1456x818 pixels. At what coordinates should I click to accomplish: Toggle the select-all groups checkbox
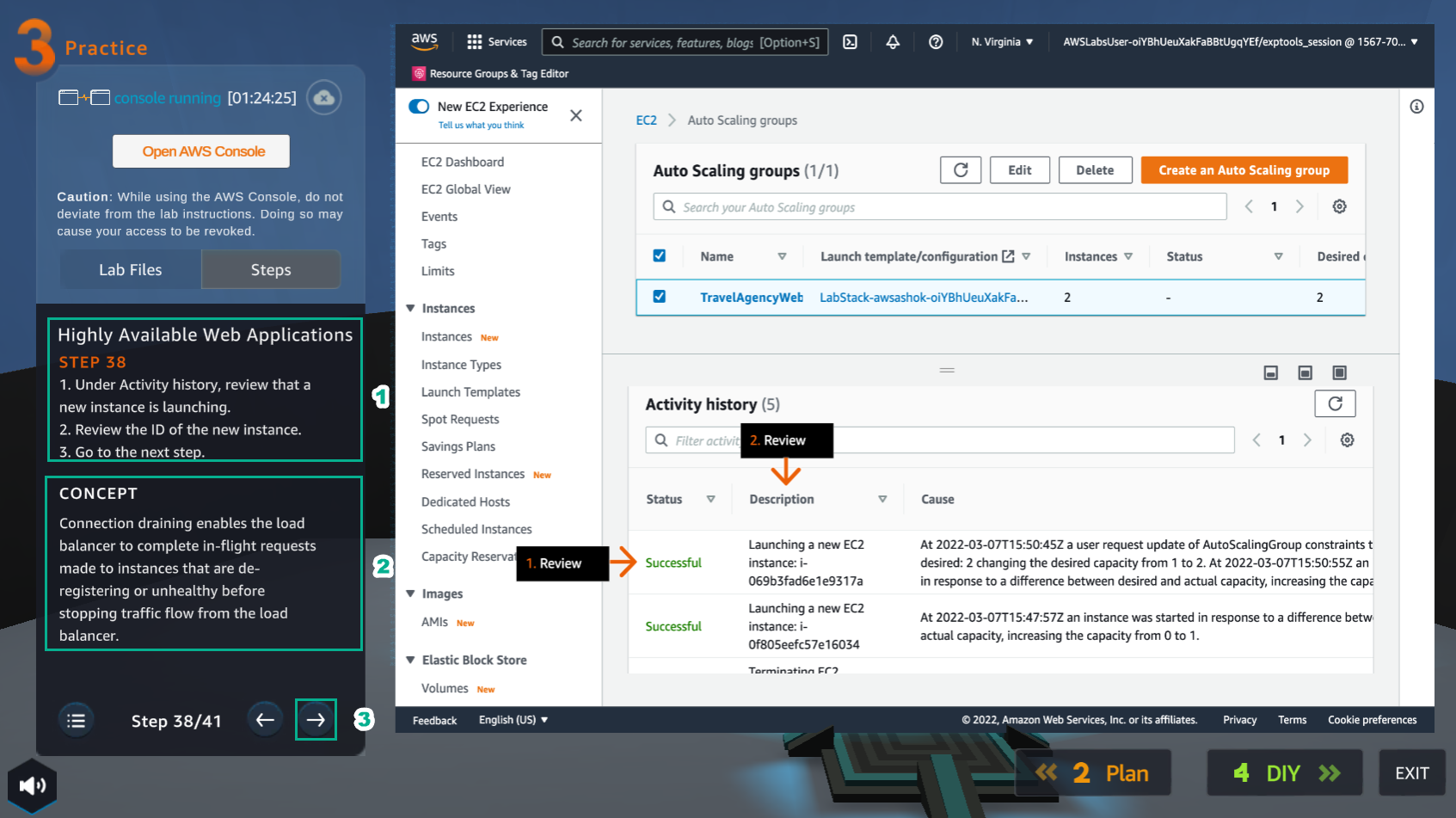click(x=659, y=255)
